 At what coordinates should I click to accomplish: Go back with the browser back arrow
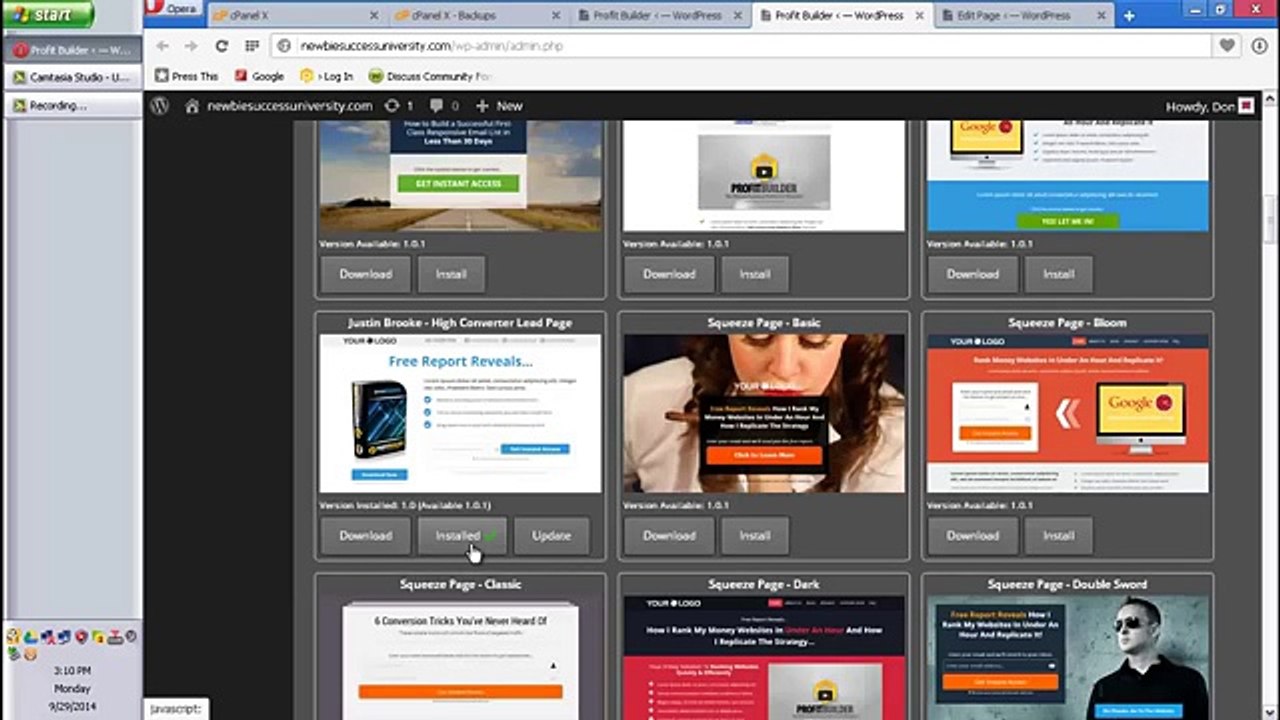pyautogui.click(x=163, y=46)
